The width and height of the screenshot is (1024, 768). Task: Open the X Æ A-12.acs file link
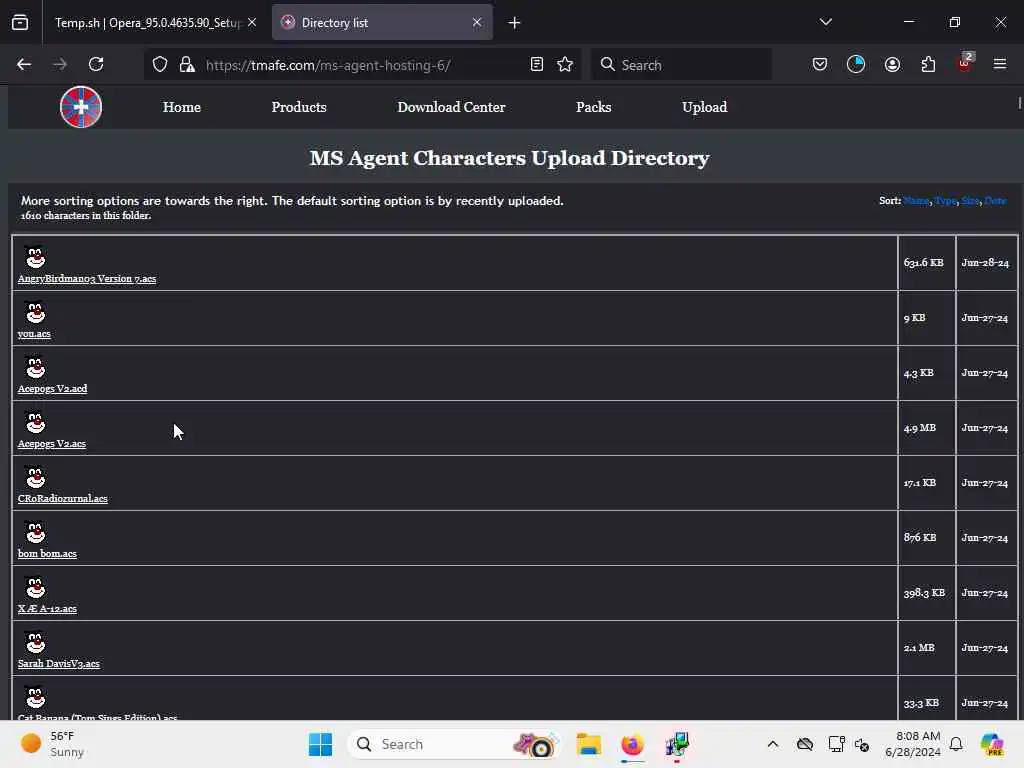[47, 609]
